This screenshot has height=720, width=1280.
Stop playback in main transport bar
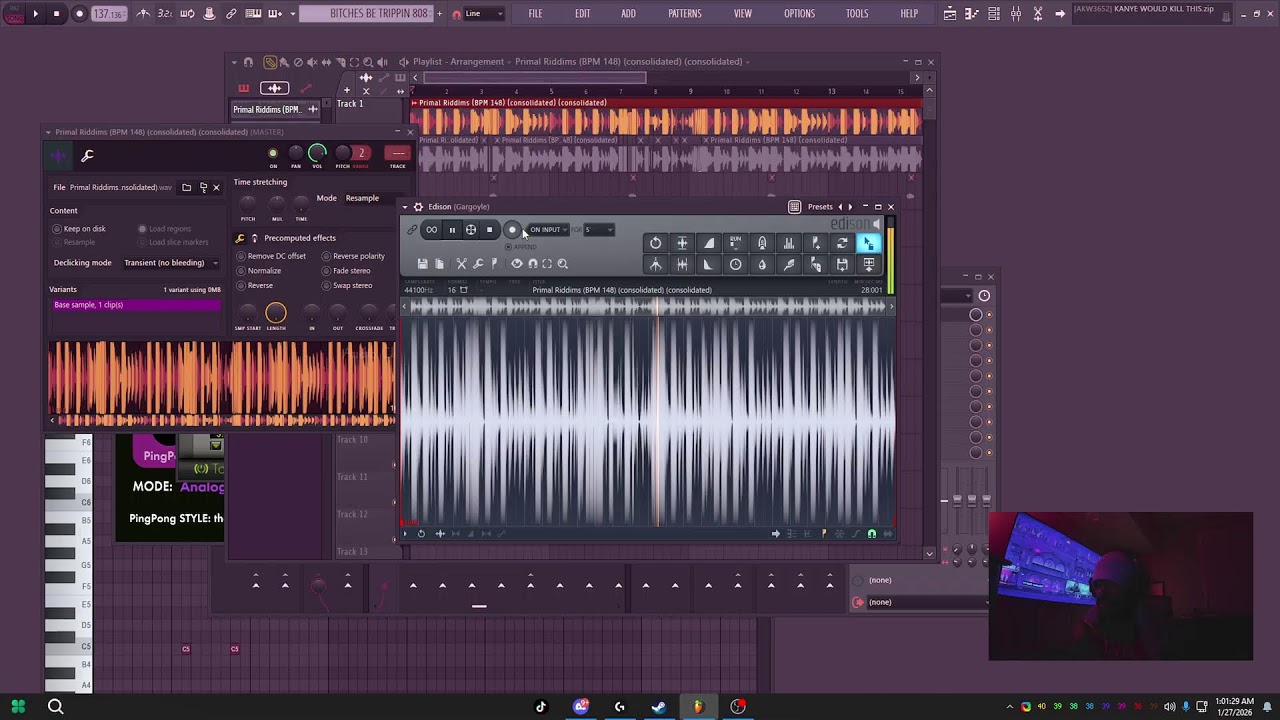pos(56,14)
